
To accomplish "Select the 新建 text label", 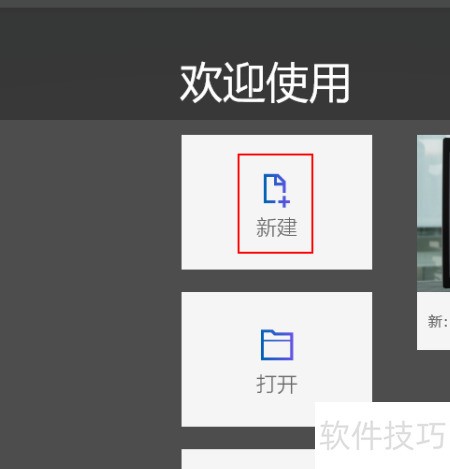I will (x=276, y=227).
